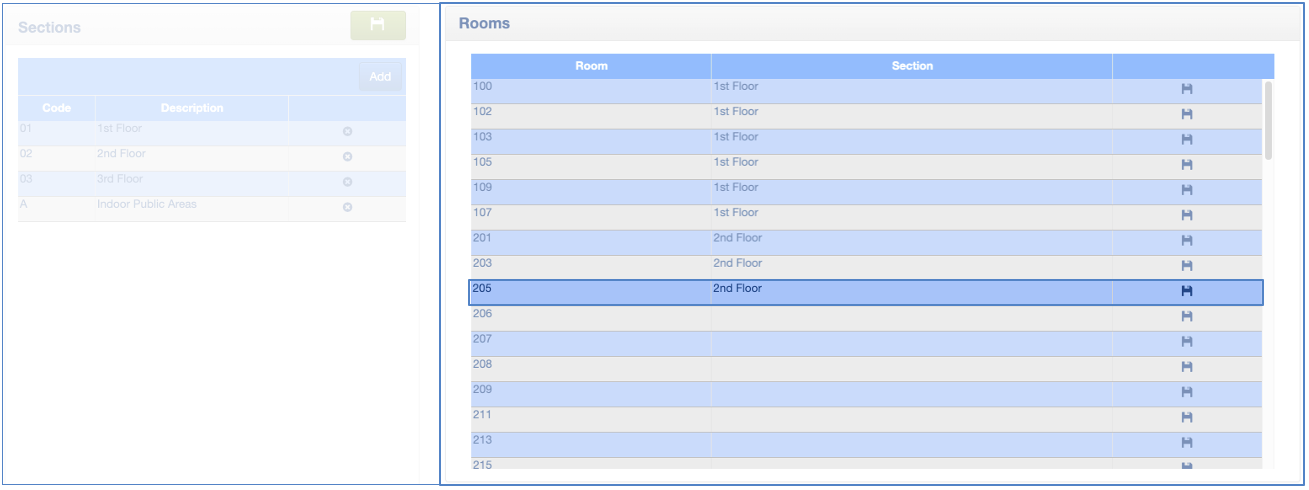Open the Section cell for room 206

pyautogui.click(x=911, y=318)
